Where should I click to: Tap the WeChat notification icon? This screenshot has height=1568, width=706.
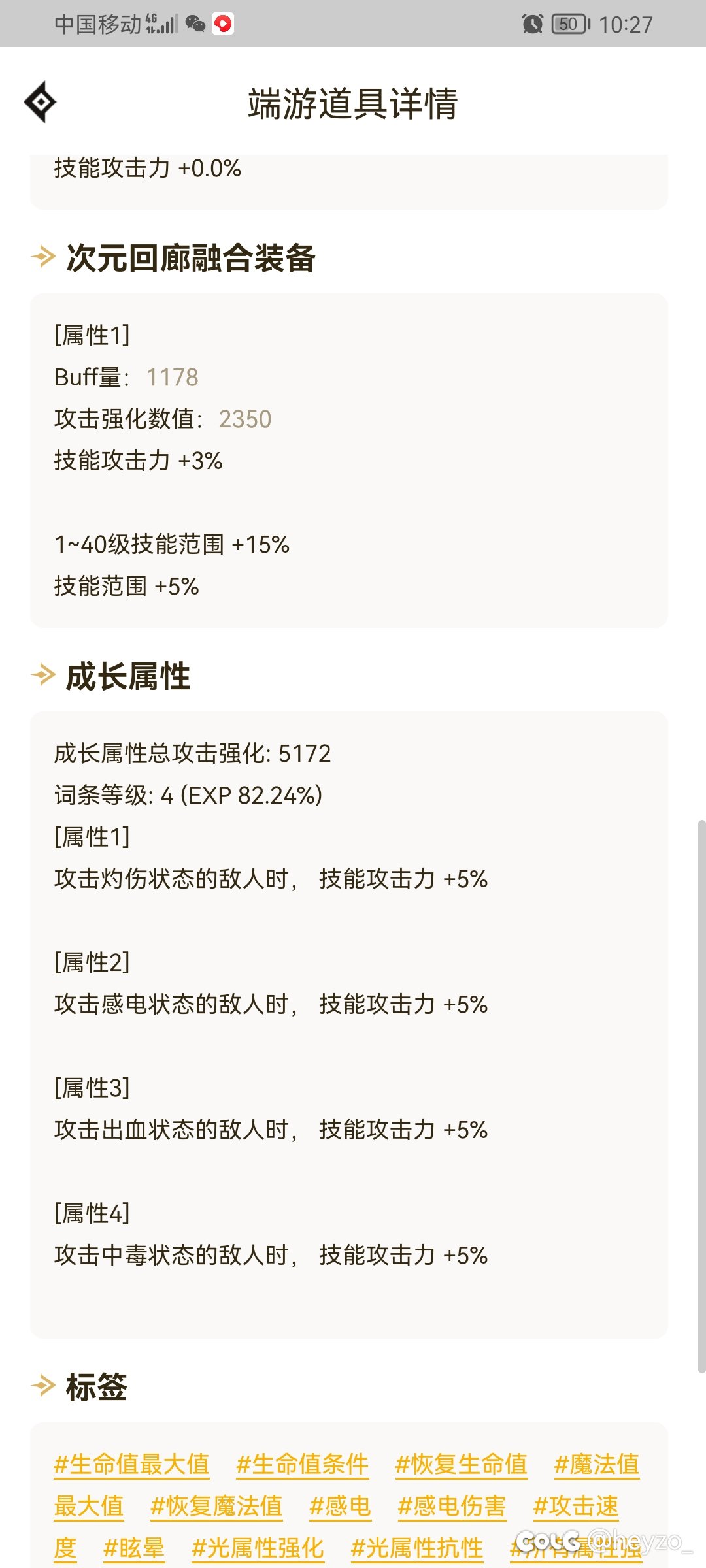tap(195, 24)
